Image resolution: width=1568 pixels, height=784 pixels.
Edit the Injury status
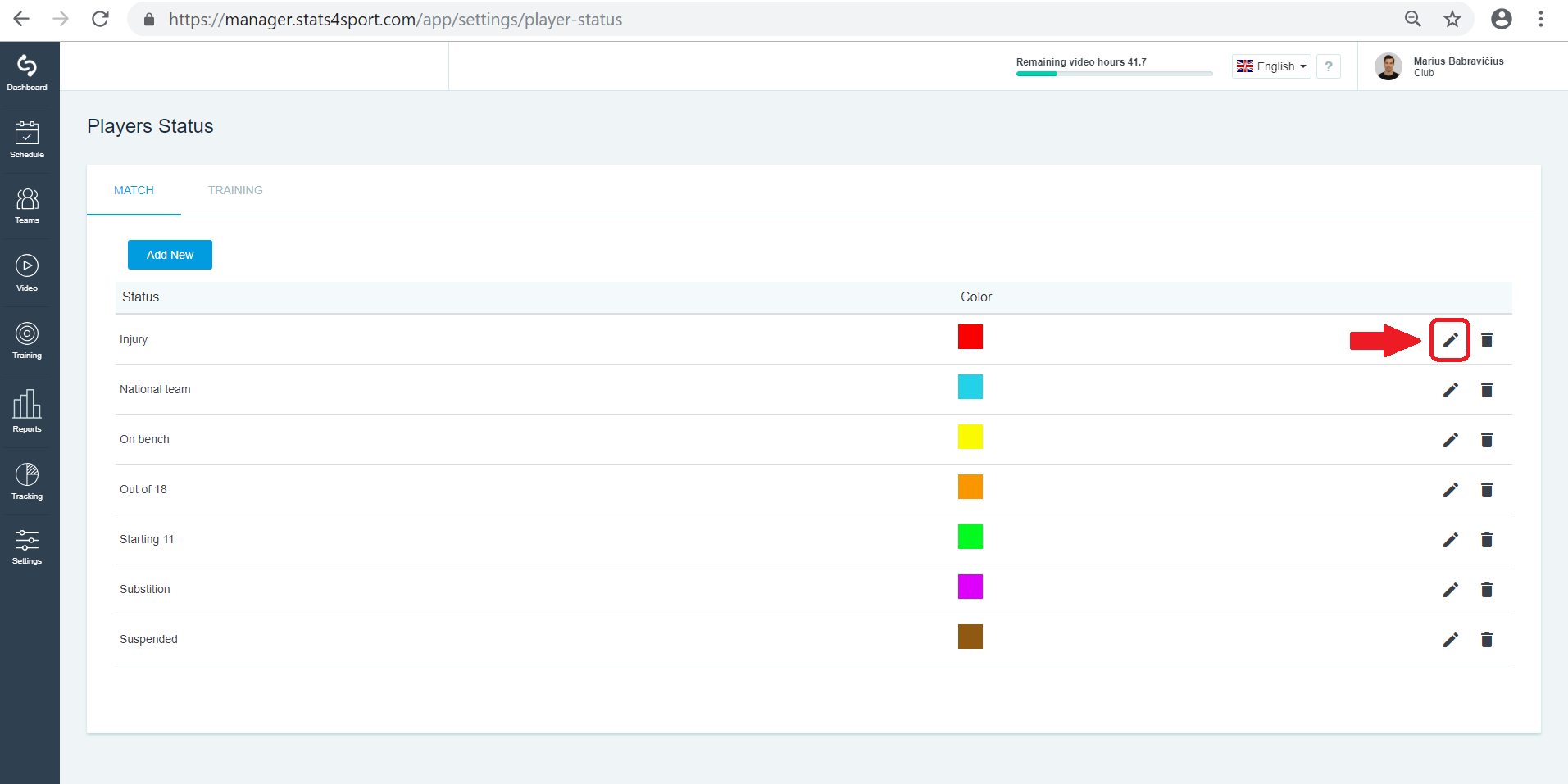pyautogui.click(x=1450, y=340)
